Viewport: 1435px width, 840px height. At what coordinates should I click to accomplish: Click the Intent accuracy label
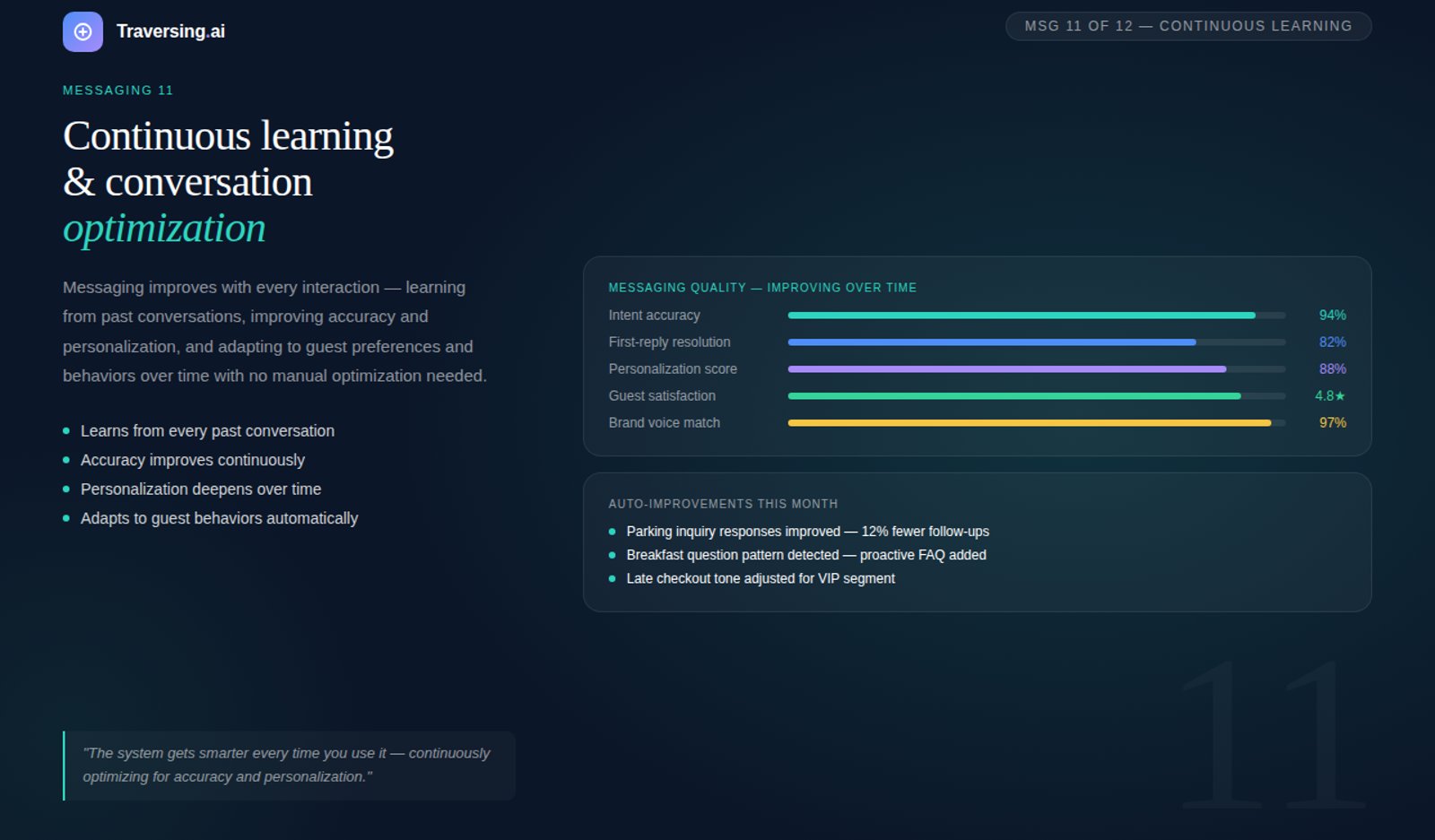[x=654, y=316]
